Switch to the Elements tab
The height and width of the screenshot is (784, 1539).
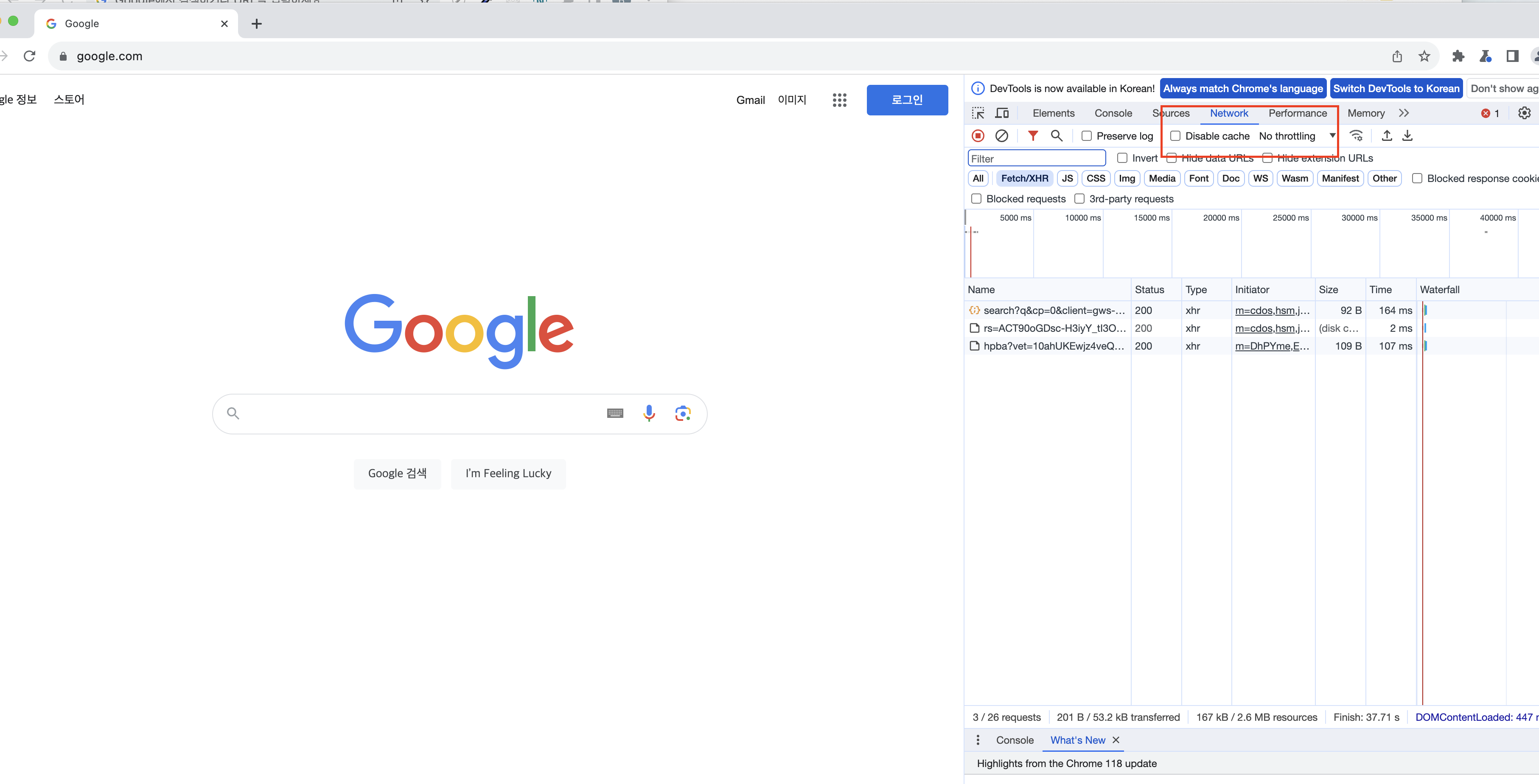click(1053, 113)
